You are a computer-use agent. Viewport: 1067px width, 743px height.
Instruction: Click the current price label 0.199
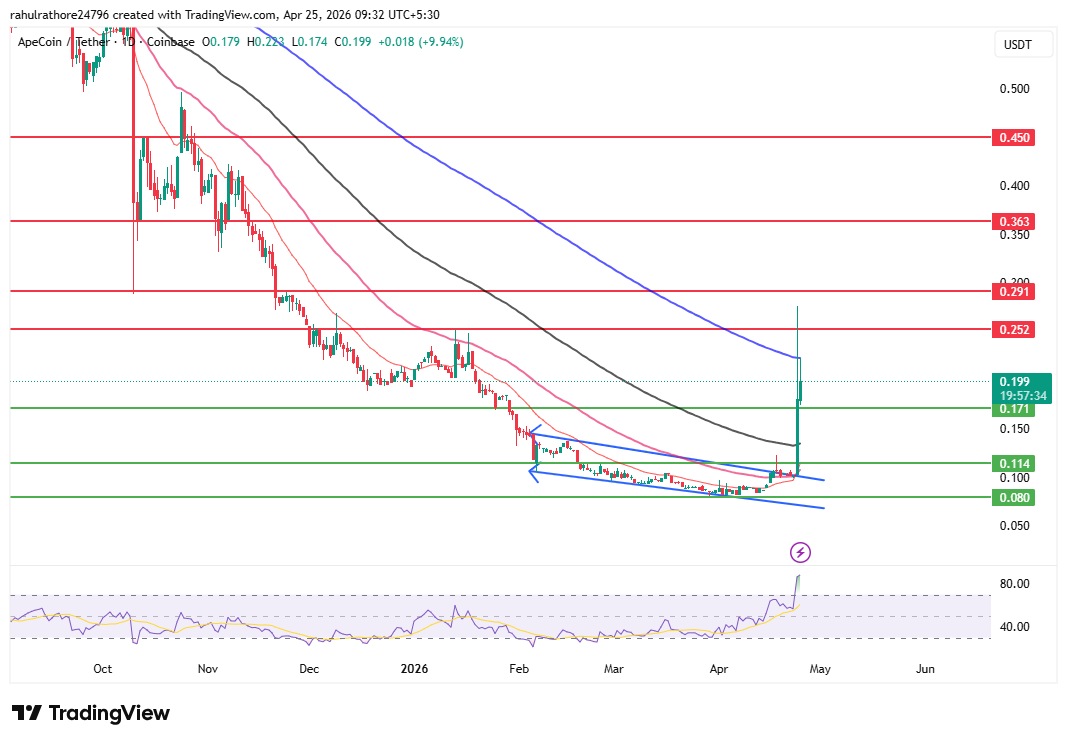[1014, 382]
